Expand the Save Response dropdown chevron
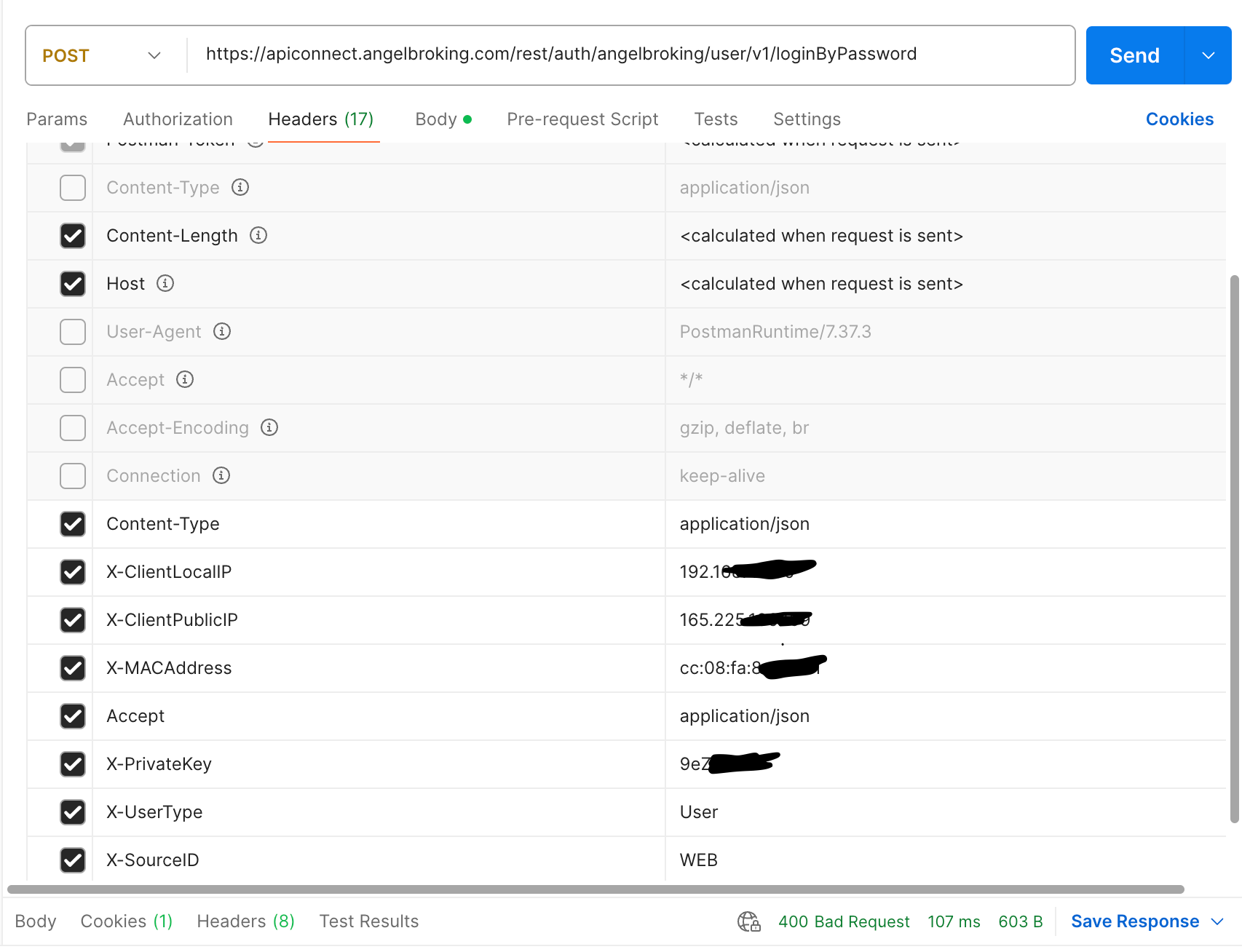Image resolution: width=1242 pixels, height=952 pixels. point(1217,921)
